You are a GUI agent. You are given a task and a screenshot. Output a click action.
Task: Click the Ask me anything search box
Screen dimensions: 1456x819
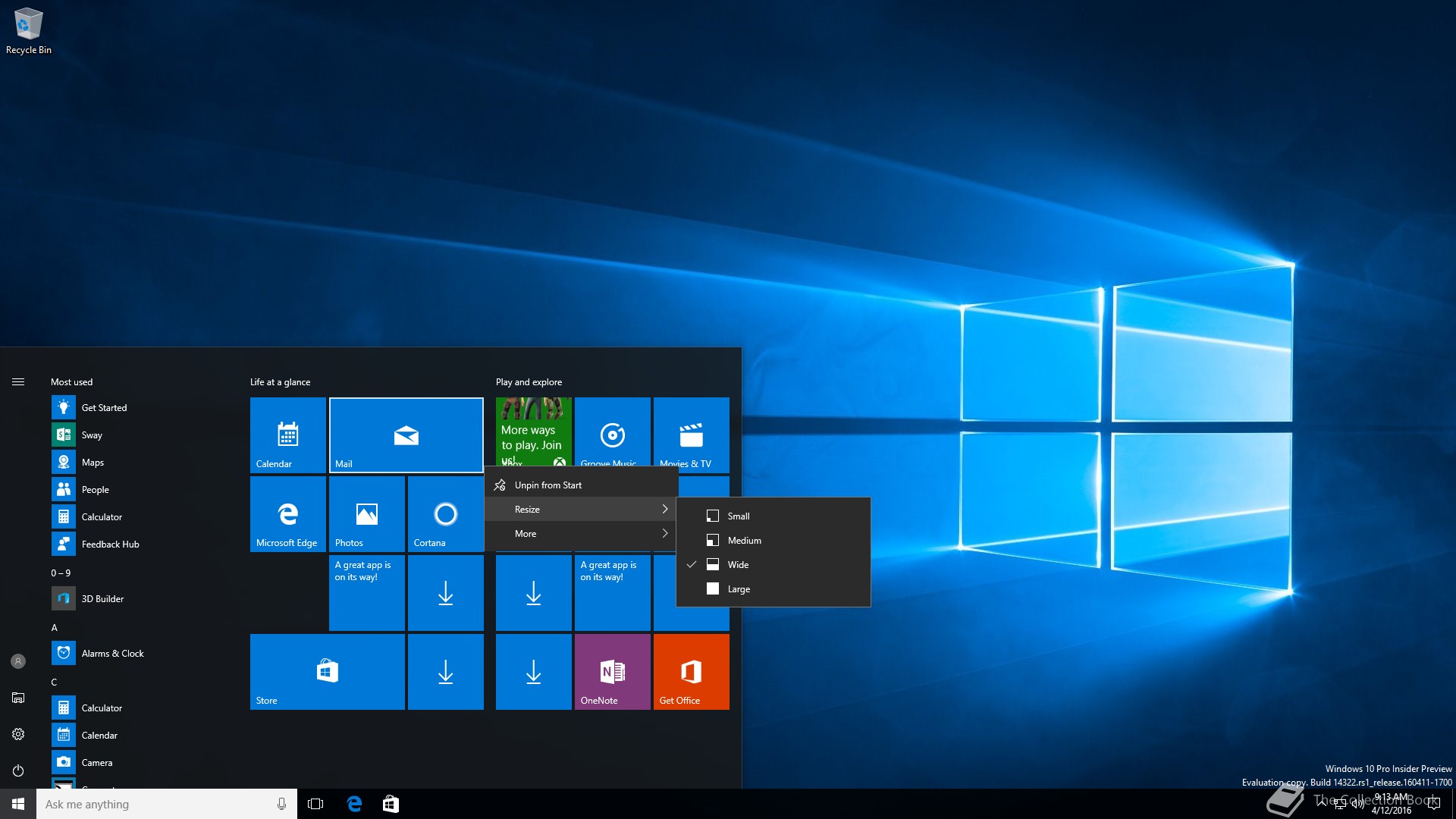tap(167, 804)
